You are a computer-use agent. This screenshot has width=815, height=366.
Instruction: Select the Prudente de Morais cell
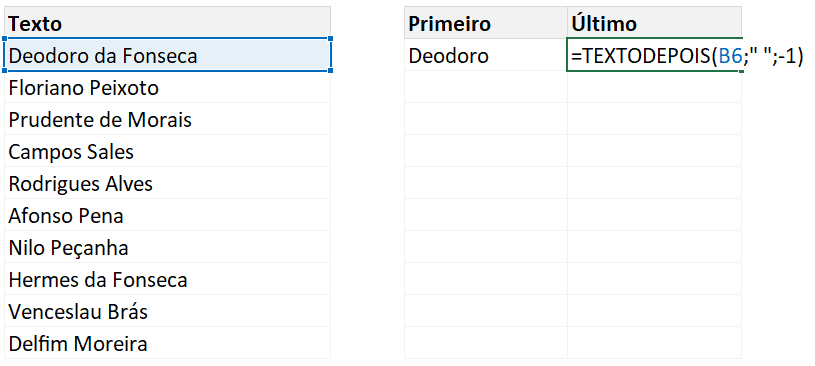pyautogui.click(x=167, y=119)
